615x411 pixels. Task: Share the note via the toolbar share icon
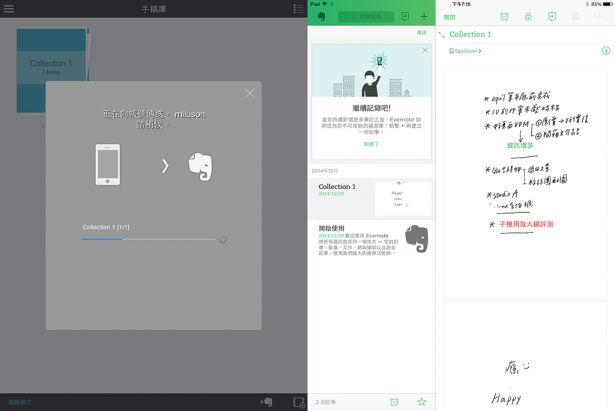(x=552, y=16)
